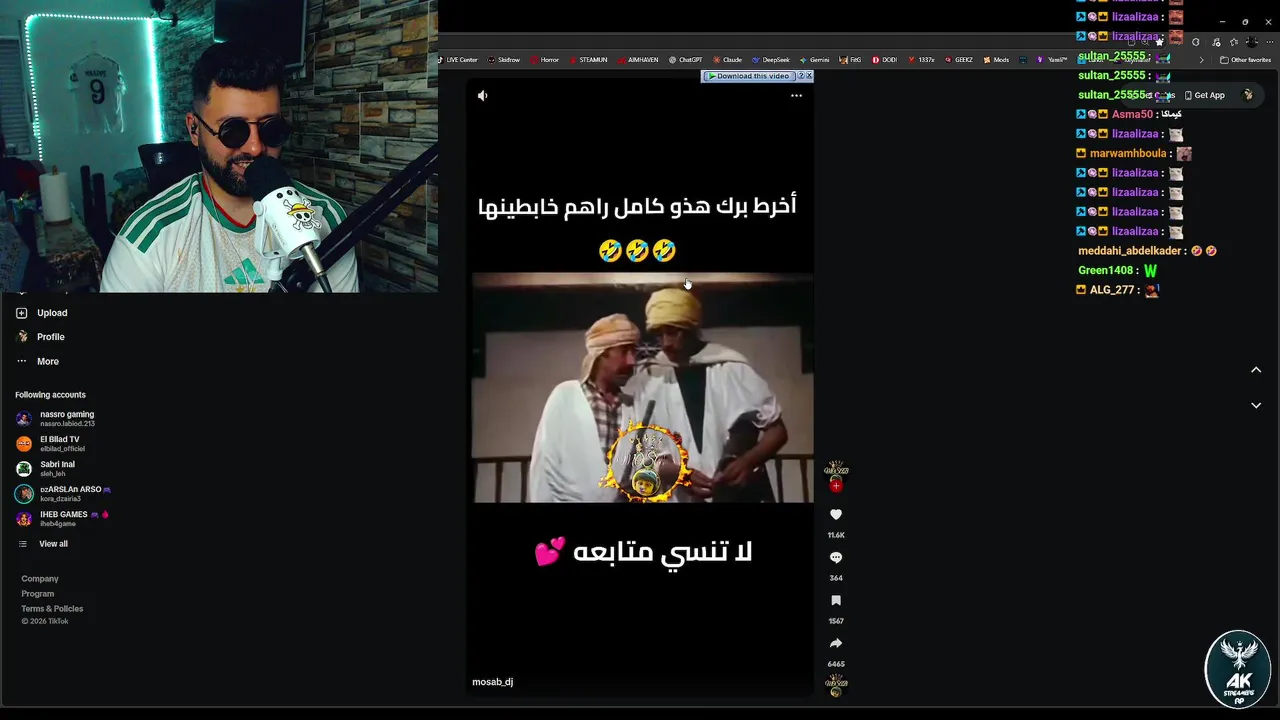Close the Download this video overlay

808,76
